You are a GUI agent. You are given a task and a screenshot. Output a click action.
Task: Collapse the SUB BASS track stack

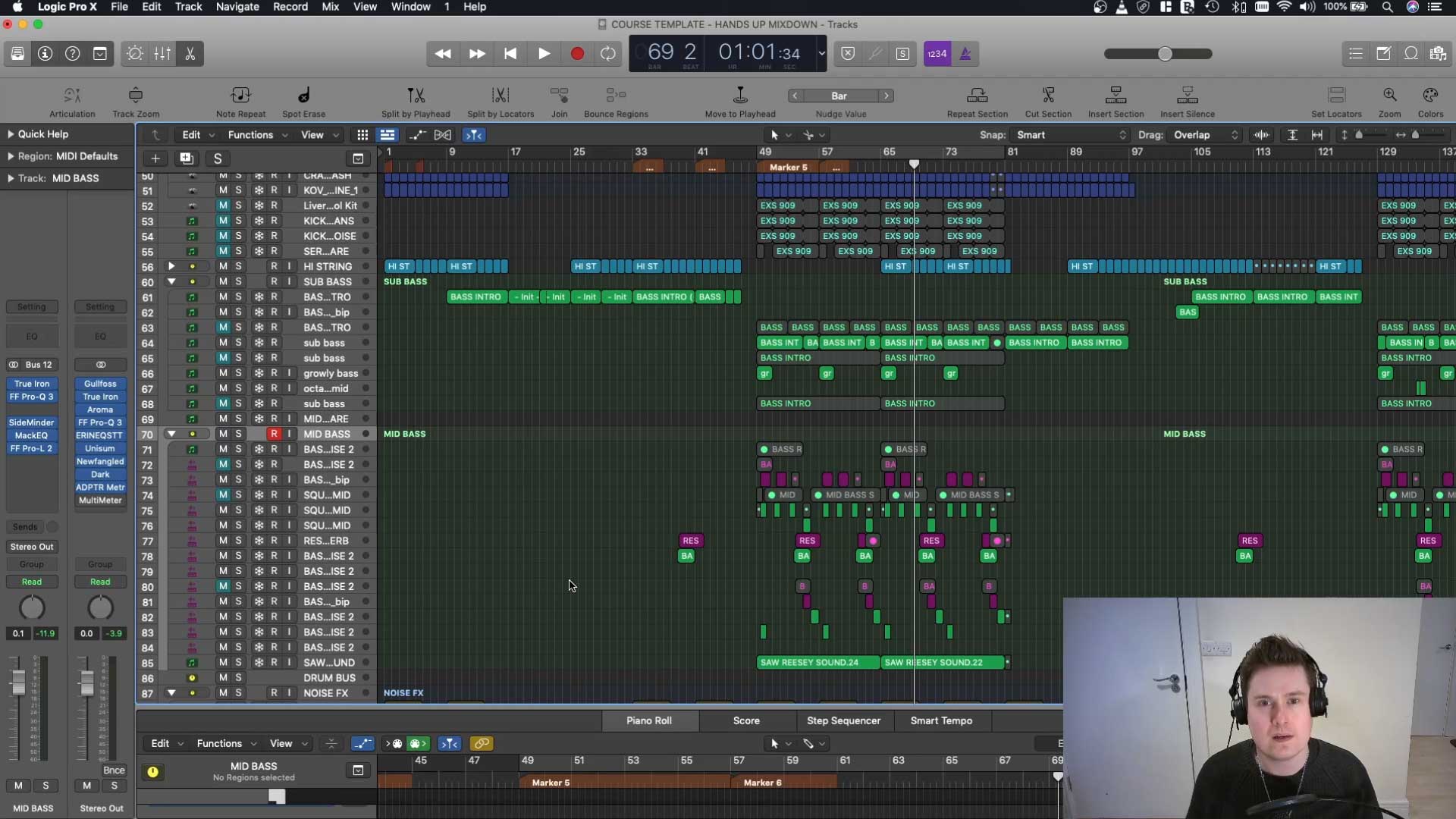(171, 281)
